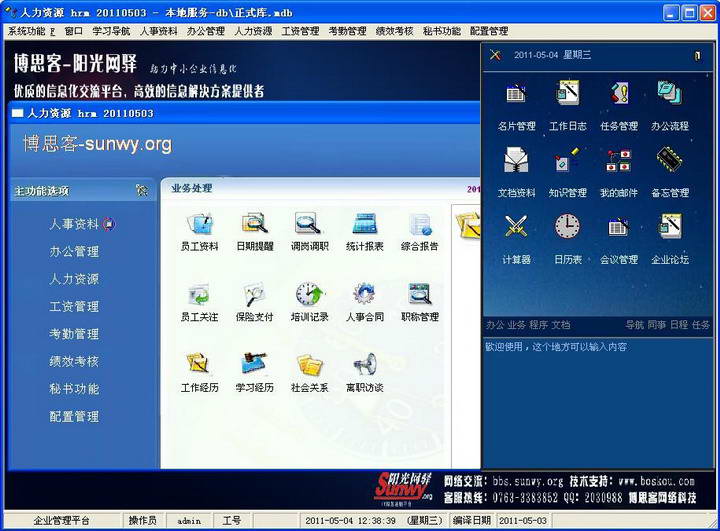Switch to the 任务 tab in the side panel

point(701,325)
